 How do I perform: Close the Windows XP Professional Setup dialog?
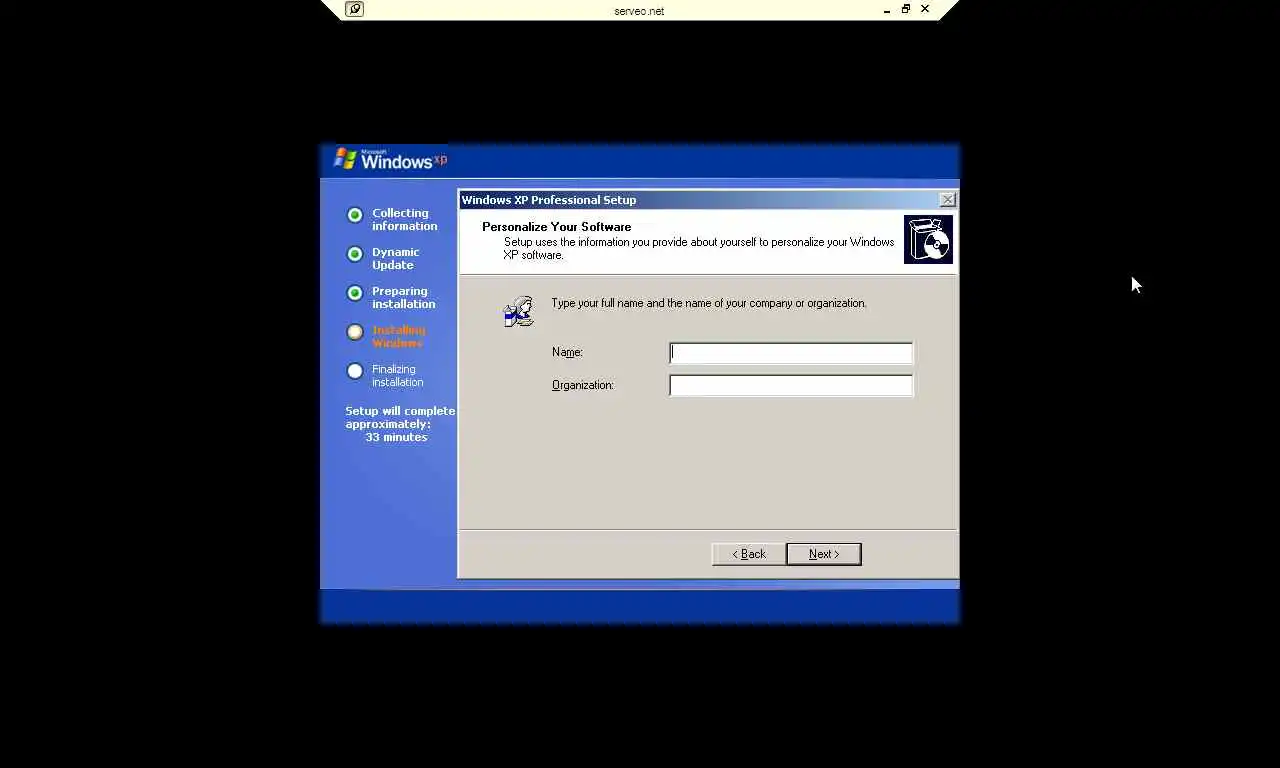point(947,200)
